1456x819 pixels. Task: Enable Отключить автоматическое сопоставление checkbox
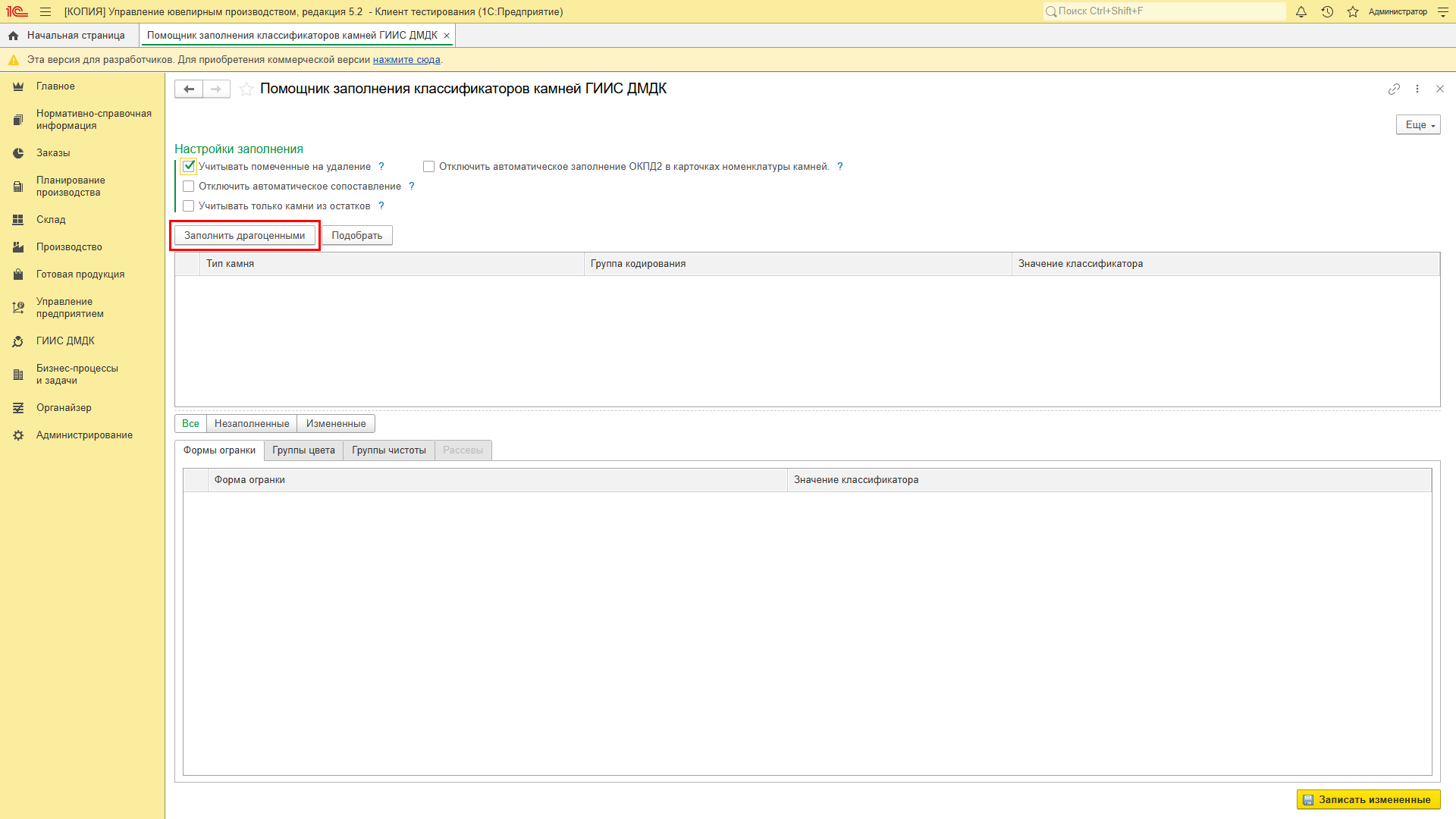(189, 186)
